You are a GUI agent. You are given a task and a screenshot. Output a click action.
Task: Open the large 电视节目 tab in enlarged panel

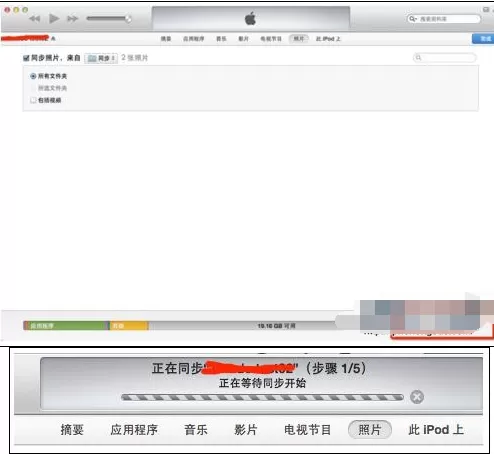click(x=307, y=430)
